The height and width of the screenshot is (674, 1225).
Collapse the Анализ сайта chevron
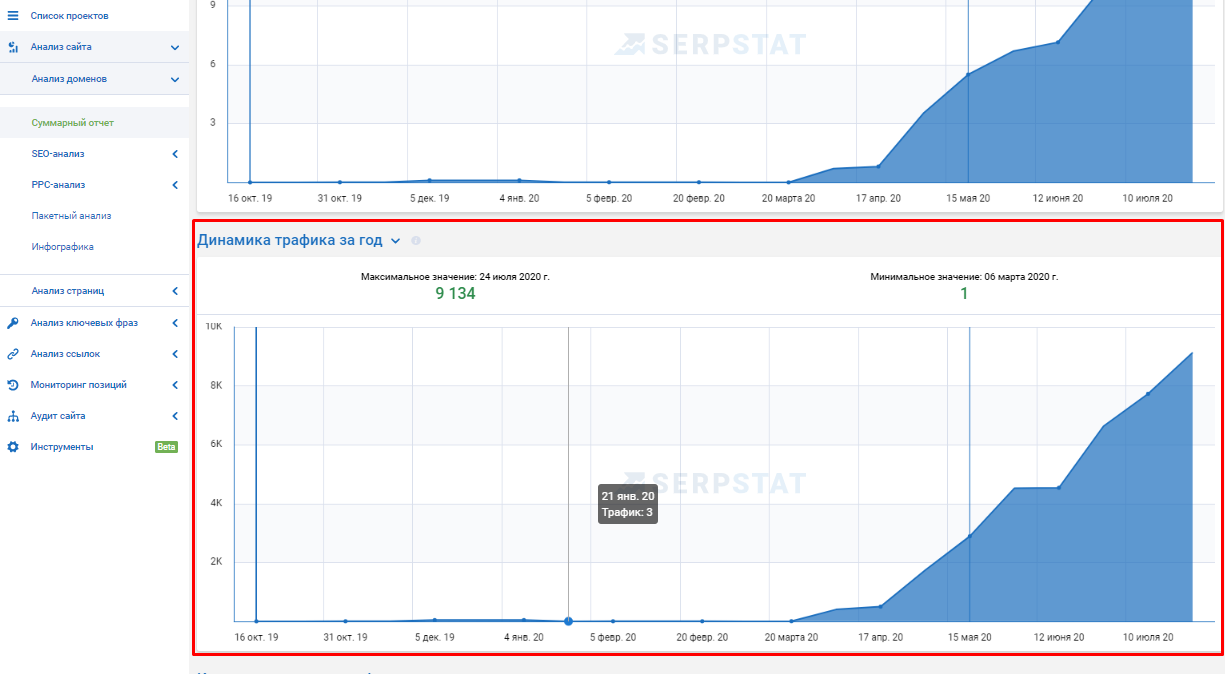[x=175, y=47]
